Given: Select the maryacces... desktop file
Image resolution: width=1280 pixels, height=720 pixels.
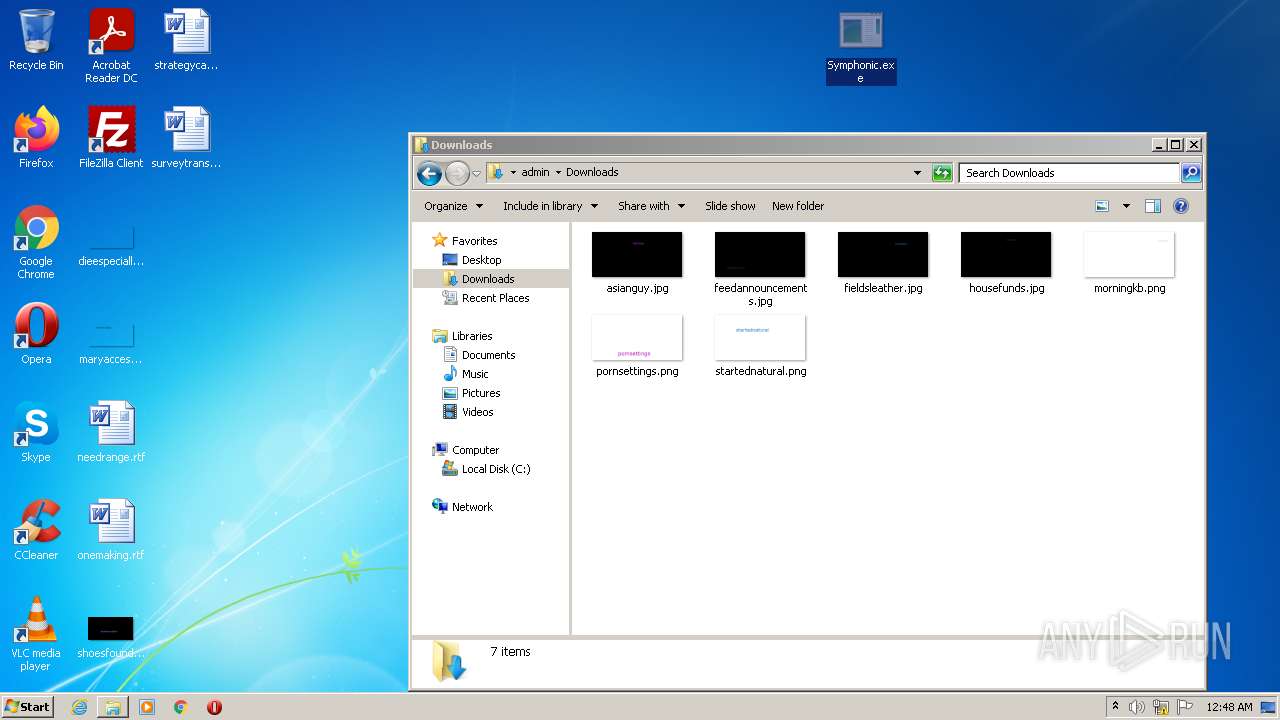Looking at the screenshot, I should pyautogui.click(x=111, y=340).
